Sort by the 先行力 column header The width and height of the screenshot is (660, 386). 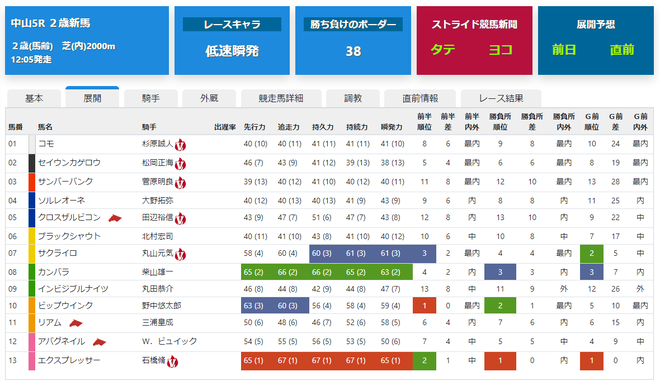[x=255, y=127]
